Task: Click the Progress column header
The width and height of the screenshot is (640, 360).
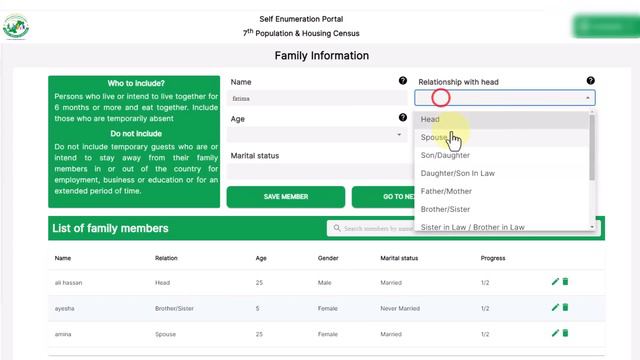Action: [493, 258]
